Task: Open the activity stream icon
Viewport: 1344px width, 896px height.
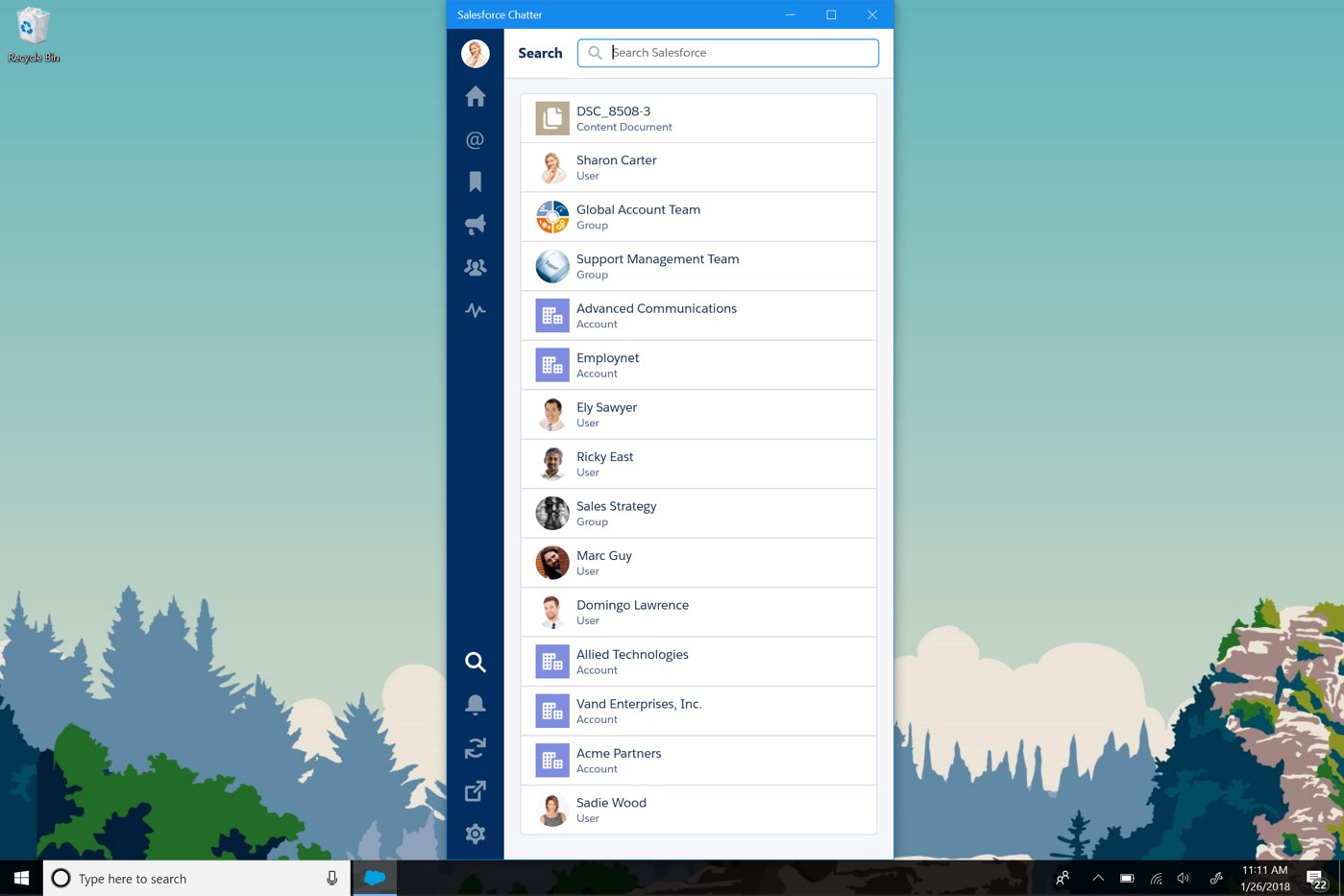Action: (475, 310)
